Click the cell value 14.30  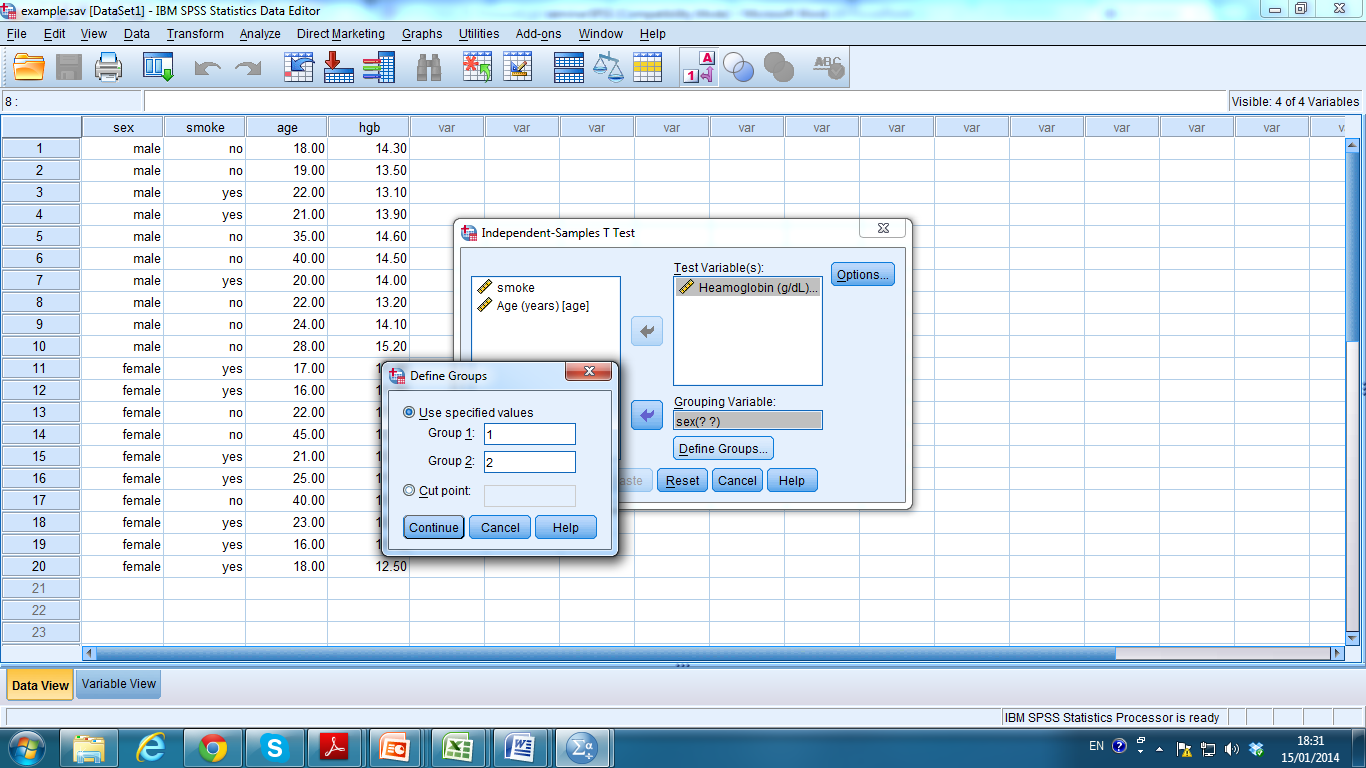click(369, 148)
